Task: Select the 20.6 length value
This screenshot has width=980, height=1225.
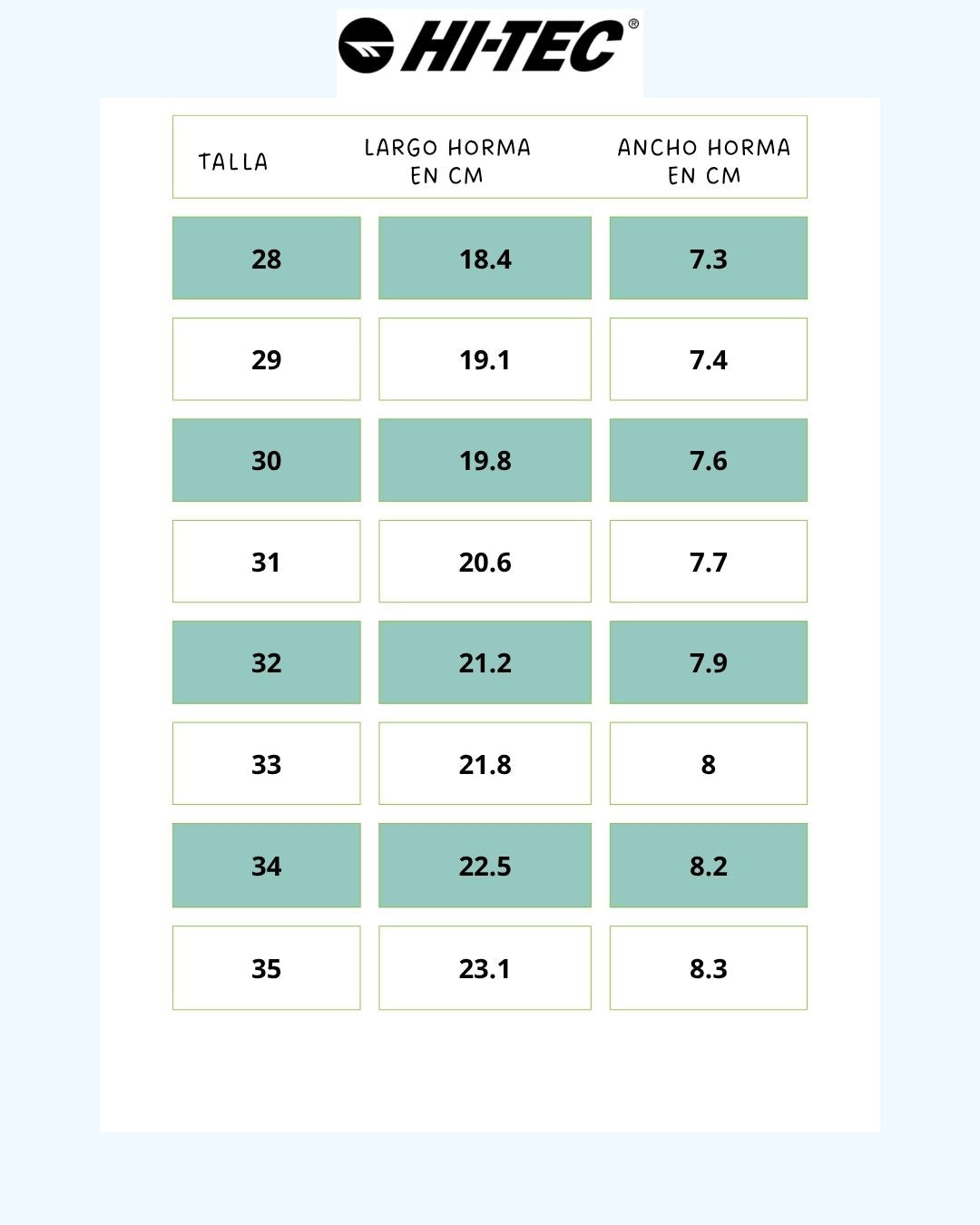Action: [x=485, y=562]
